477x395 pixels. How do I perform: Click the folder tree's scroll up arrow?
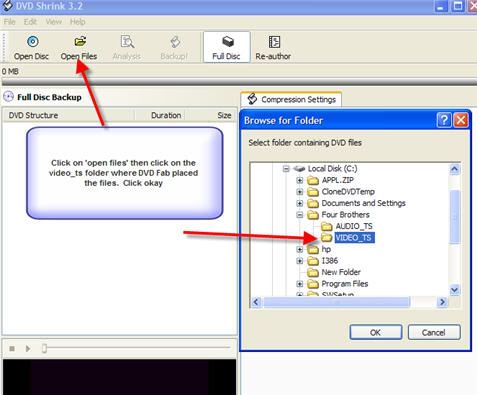pos(455,169)
